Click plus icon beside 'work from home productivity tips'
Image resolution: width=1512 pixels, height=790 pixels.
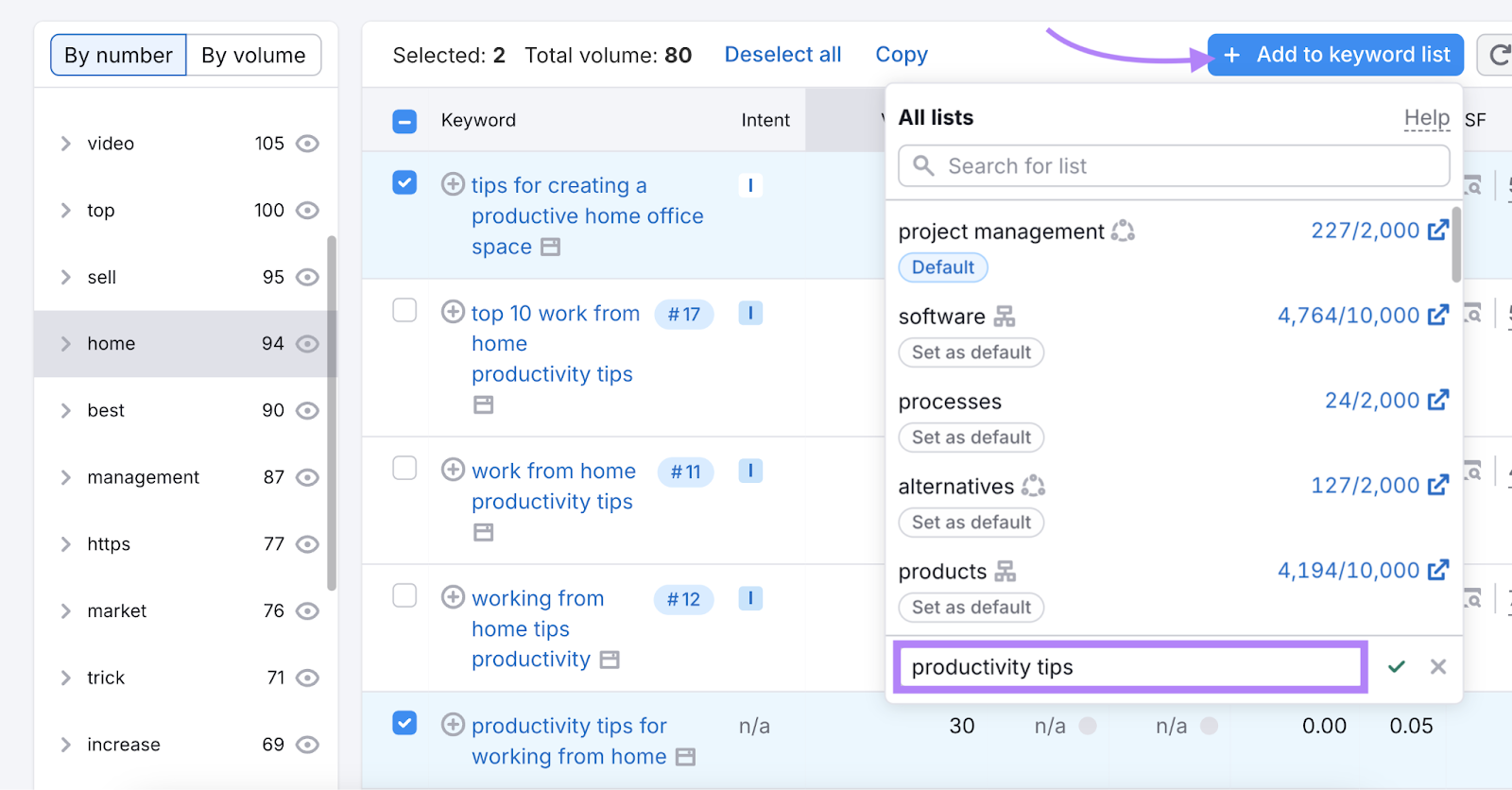454,470
